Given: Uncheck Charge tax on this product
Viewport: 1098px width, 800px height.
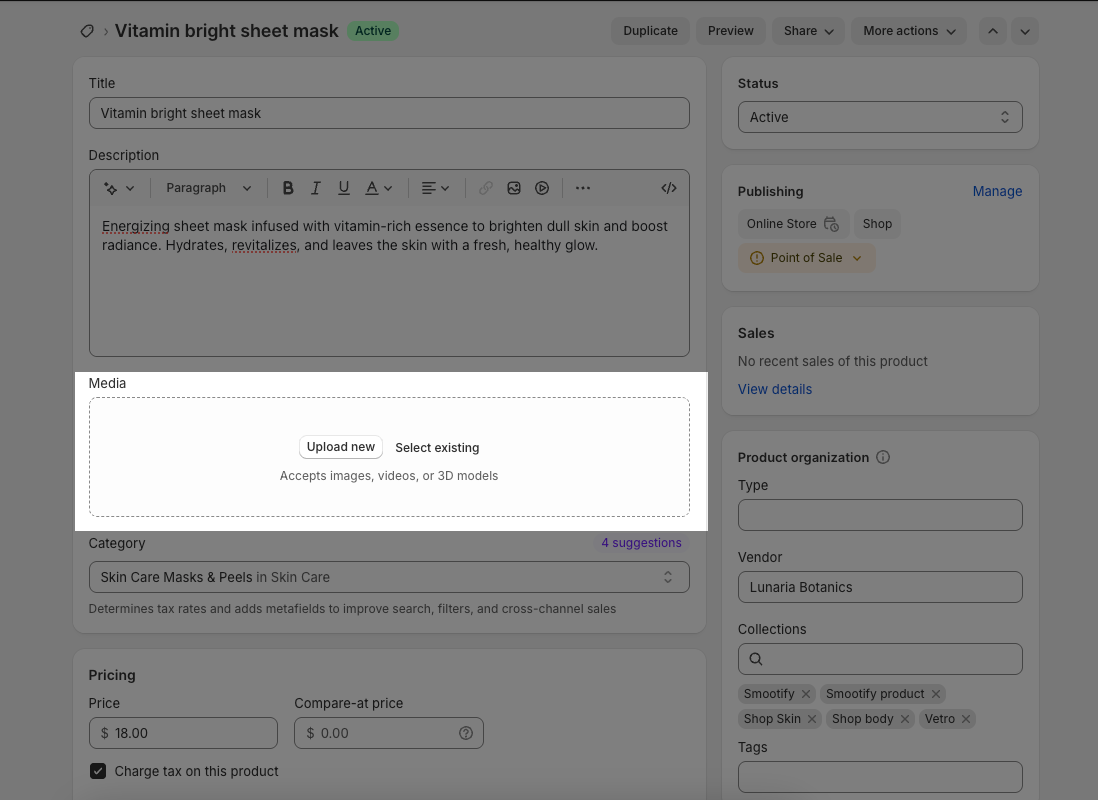Looking at the screenshot, I should [x=98, y=771].
